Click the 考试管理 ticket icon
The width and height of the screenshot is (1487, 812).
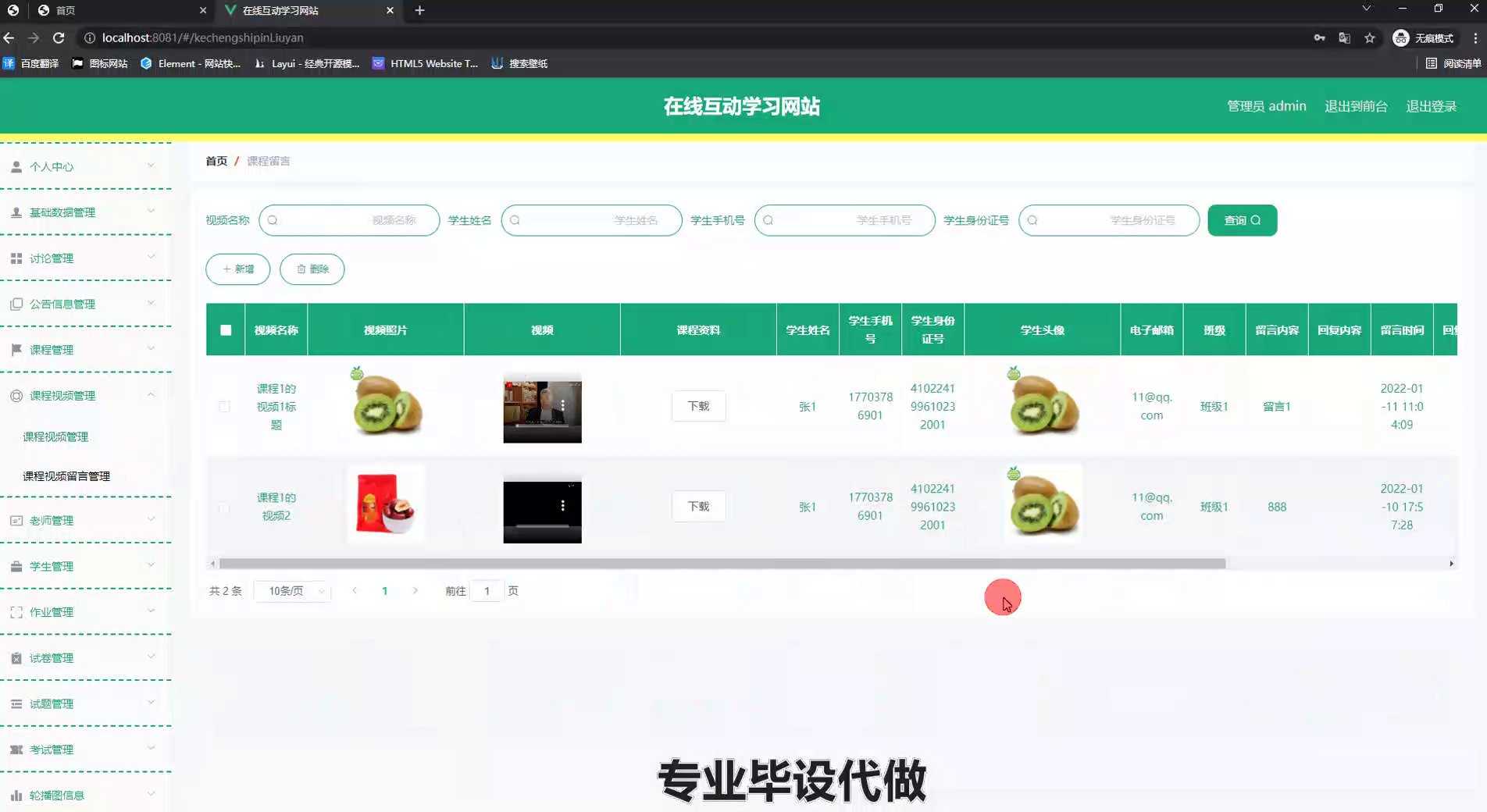(x=16, y=750)
